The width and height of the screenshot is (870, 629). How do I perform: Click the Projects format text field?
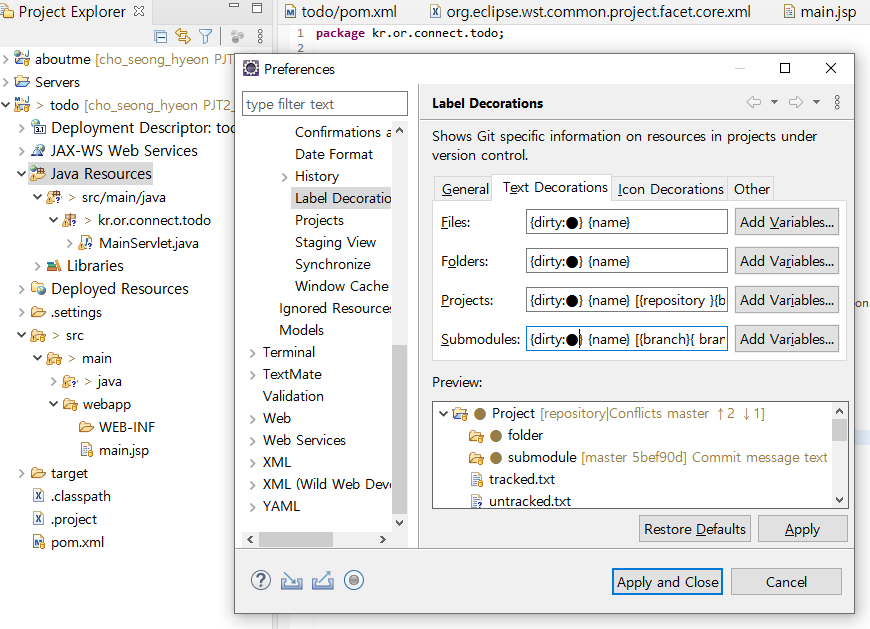626,300
